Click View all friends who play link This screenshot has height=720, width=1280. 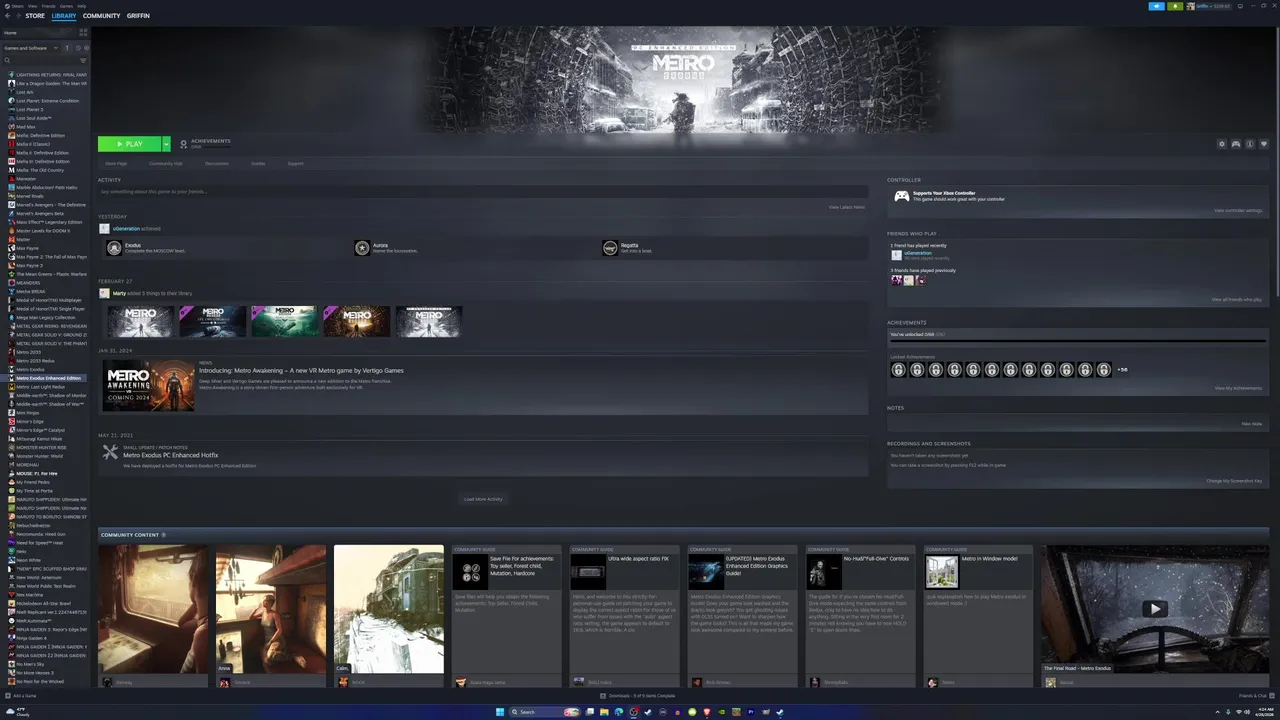[1237, 299]
